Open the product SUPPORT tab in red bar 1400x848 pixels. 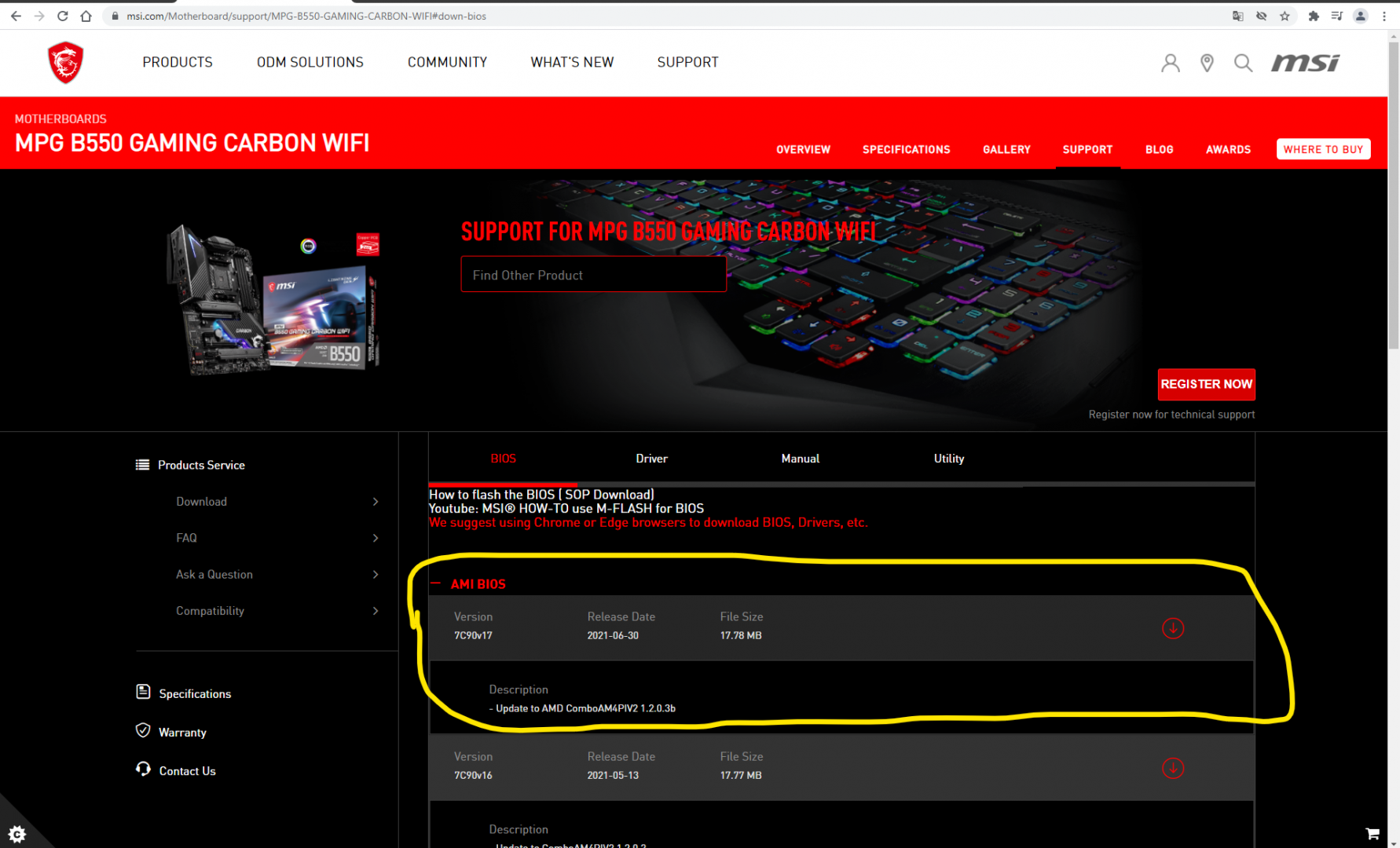point(1088,149)
